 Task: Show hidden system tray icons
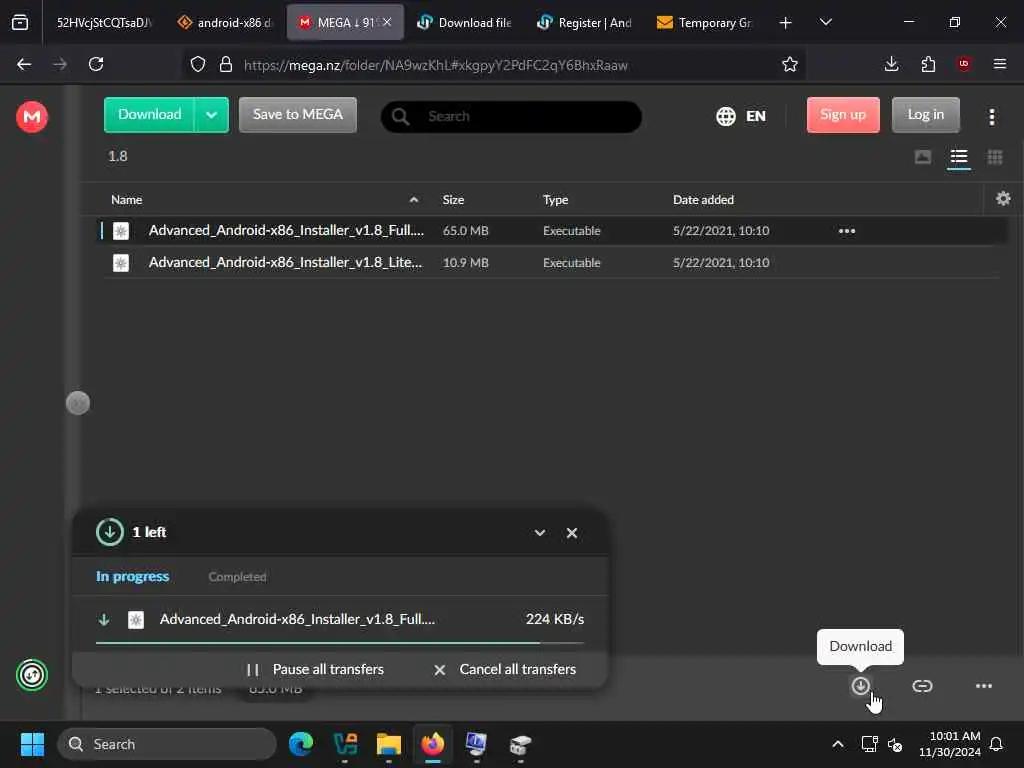pos(838,744)
